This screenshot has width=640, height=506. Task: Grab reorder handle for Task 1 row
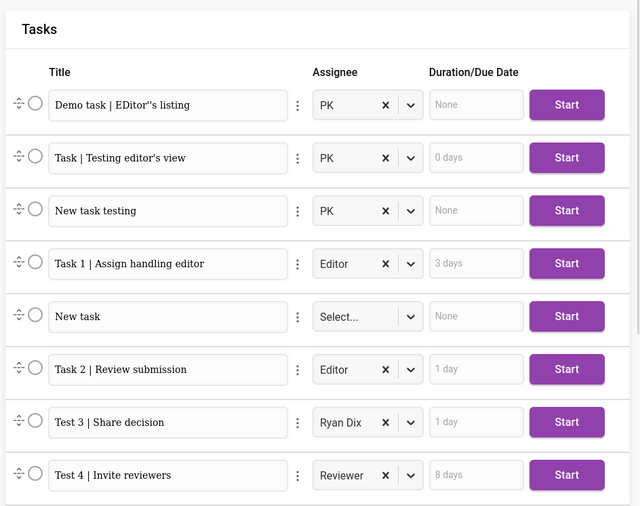18,262
